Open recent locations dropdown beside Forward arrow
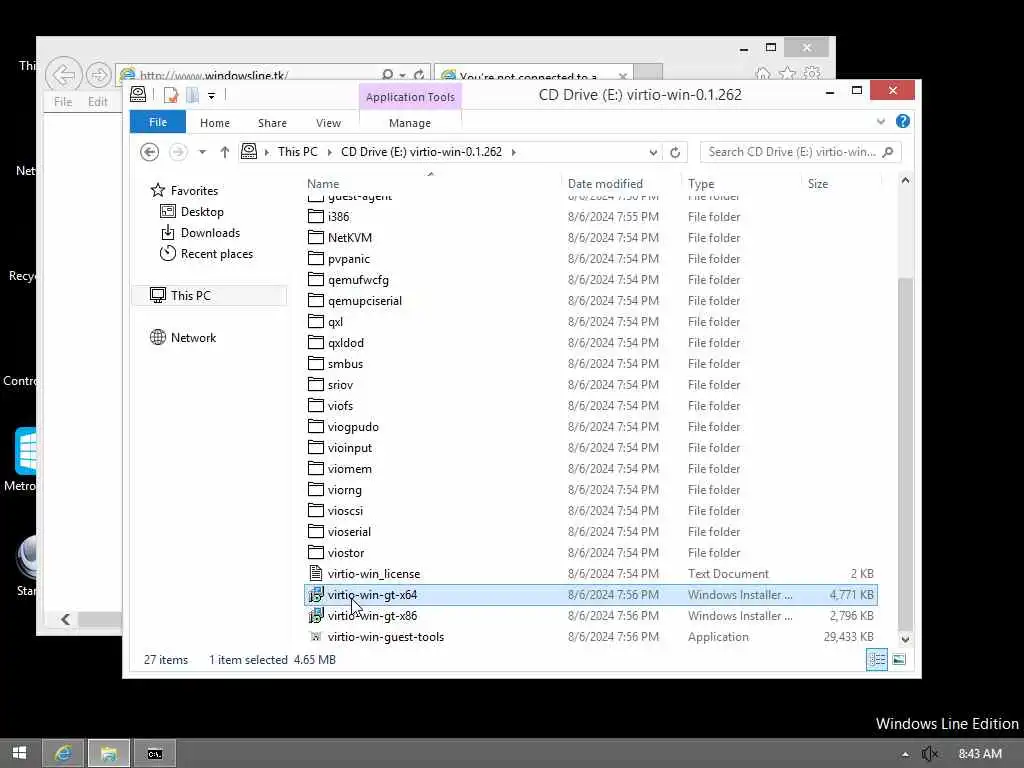 [202, 152]
